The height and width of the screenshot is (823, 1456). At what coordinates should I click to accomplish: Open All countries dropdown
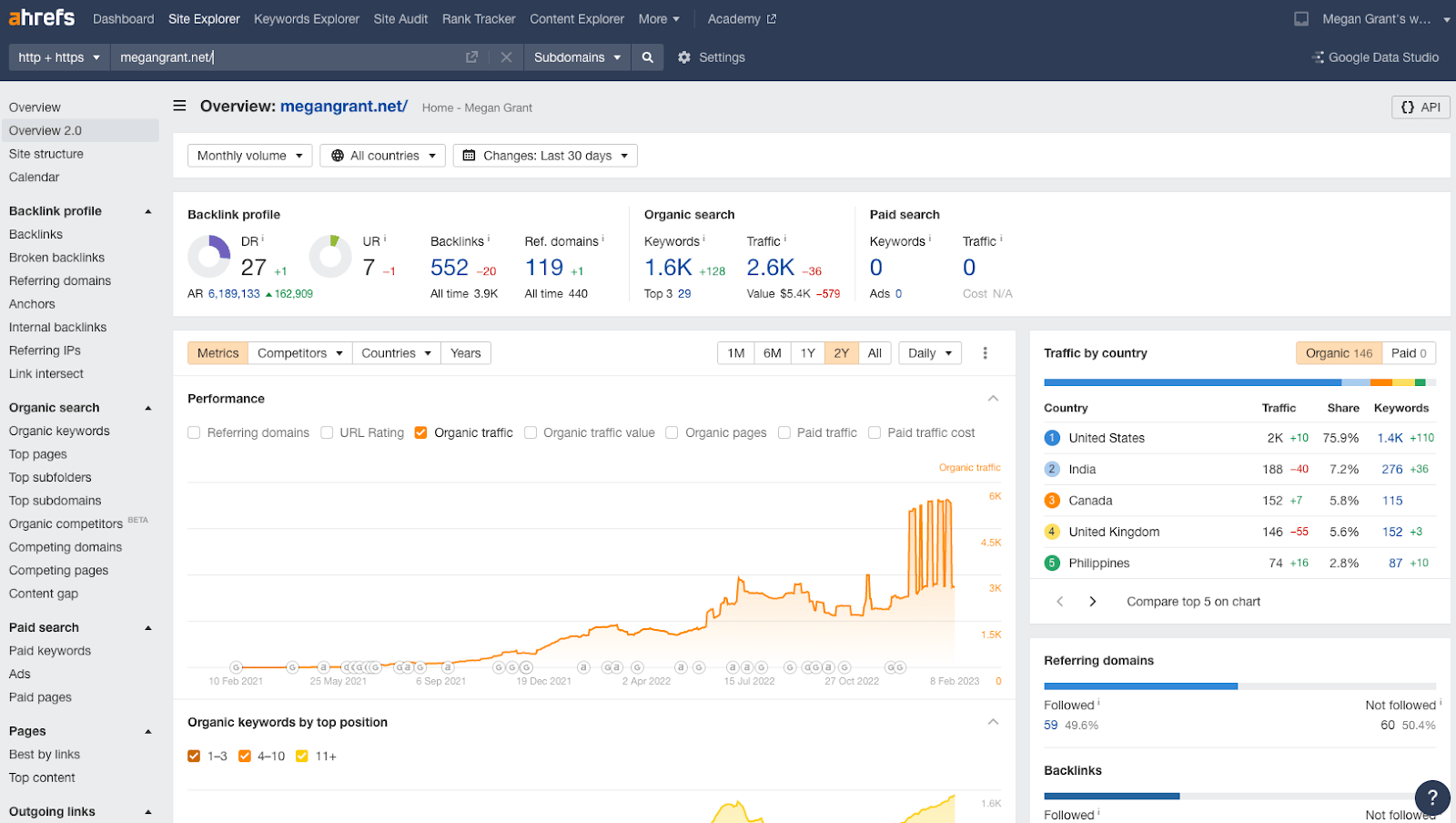(x=383, y=156)
